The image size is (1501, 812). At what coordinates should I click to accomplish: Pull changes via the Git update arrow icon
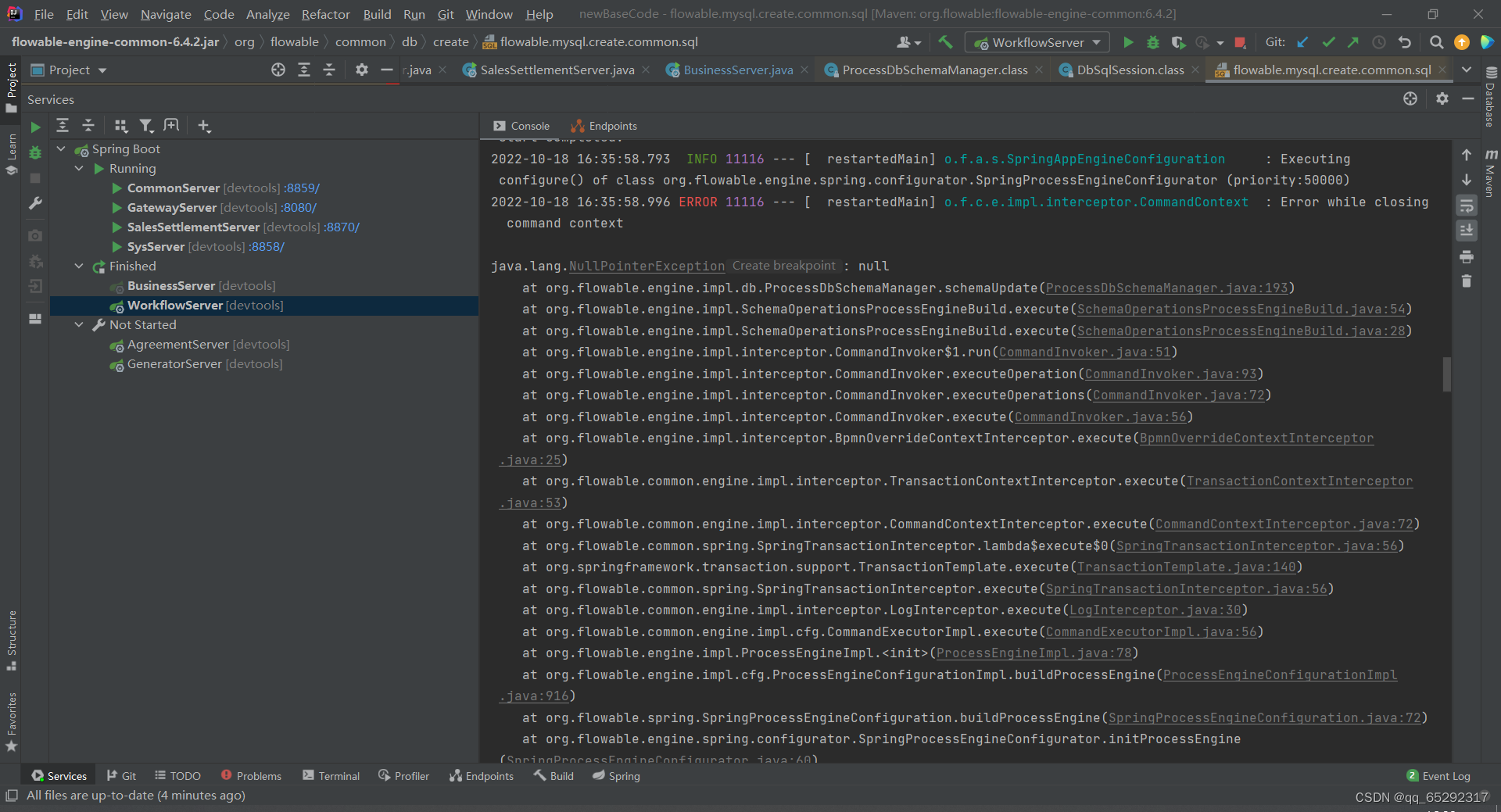click(1302, 42)
